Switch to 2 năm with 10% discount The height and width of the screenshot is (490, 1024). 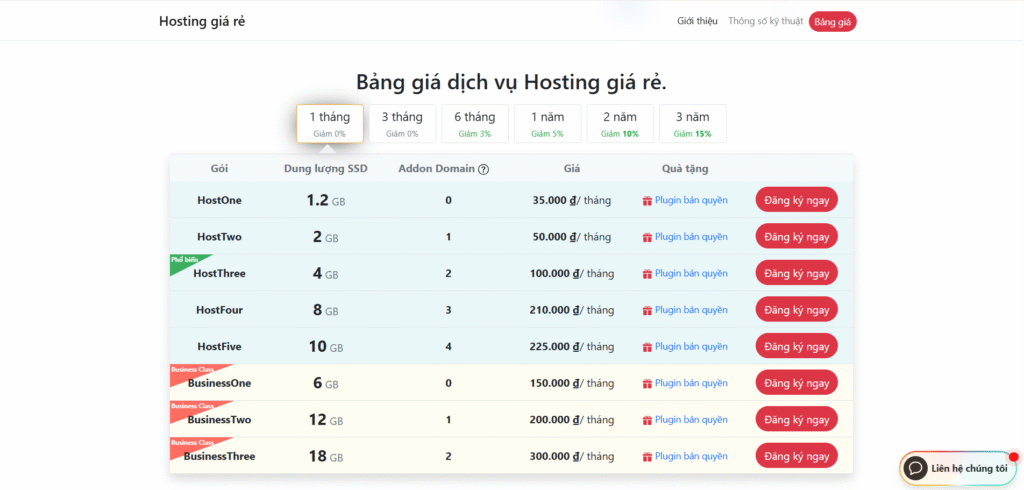(x=619, y=124)
